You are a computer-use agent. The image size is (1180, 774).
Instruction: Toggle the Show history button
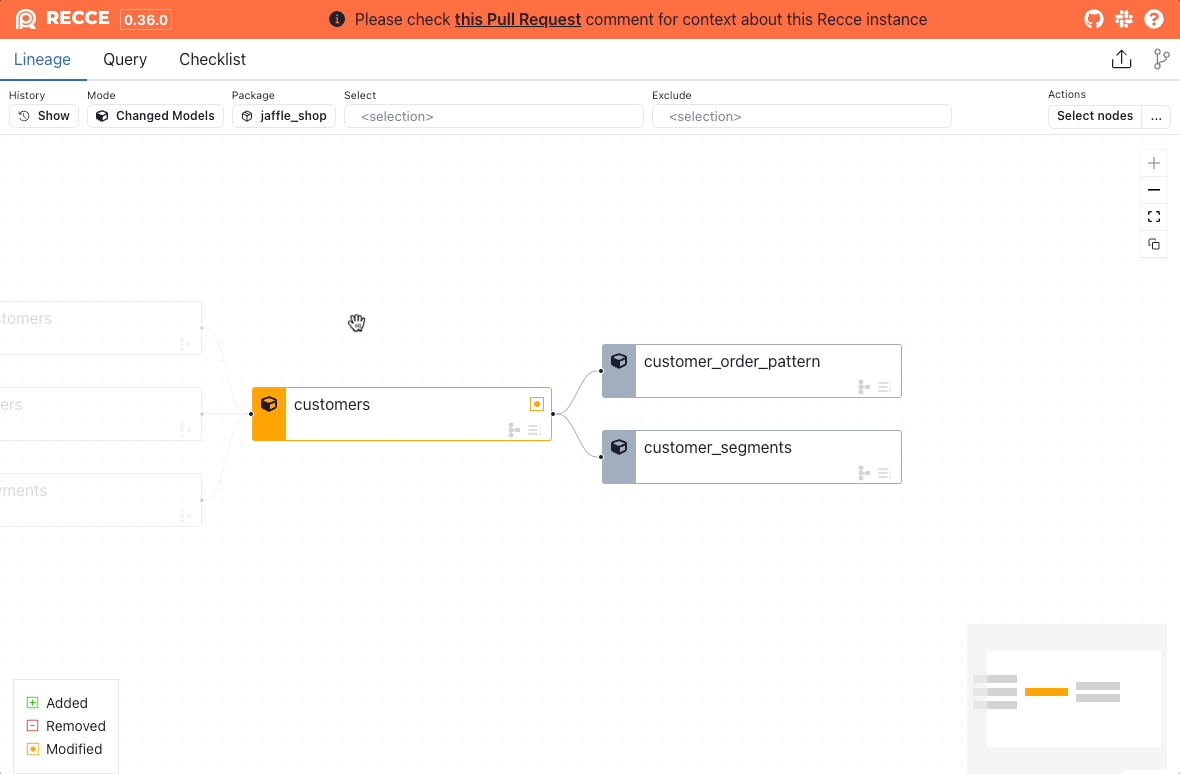44,116
